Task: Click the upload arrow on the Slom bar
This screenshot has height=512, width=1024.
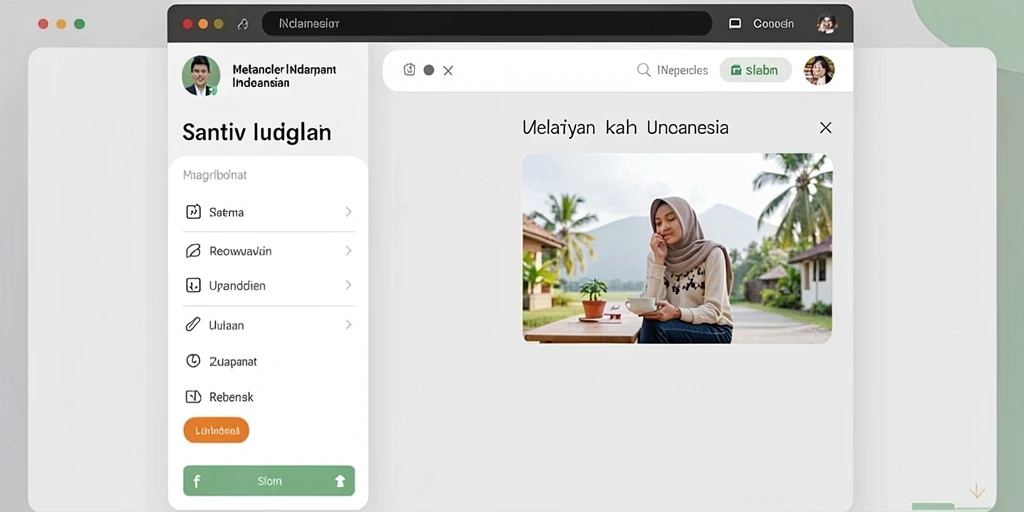Action: coord(340,481)
